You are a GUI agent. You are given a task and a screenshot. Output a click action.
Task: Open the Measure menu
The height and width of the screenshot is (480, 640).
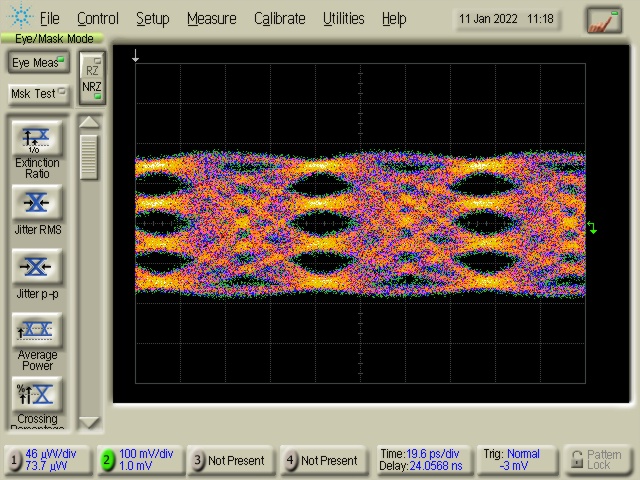tap(211, 18)
